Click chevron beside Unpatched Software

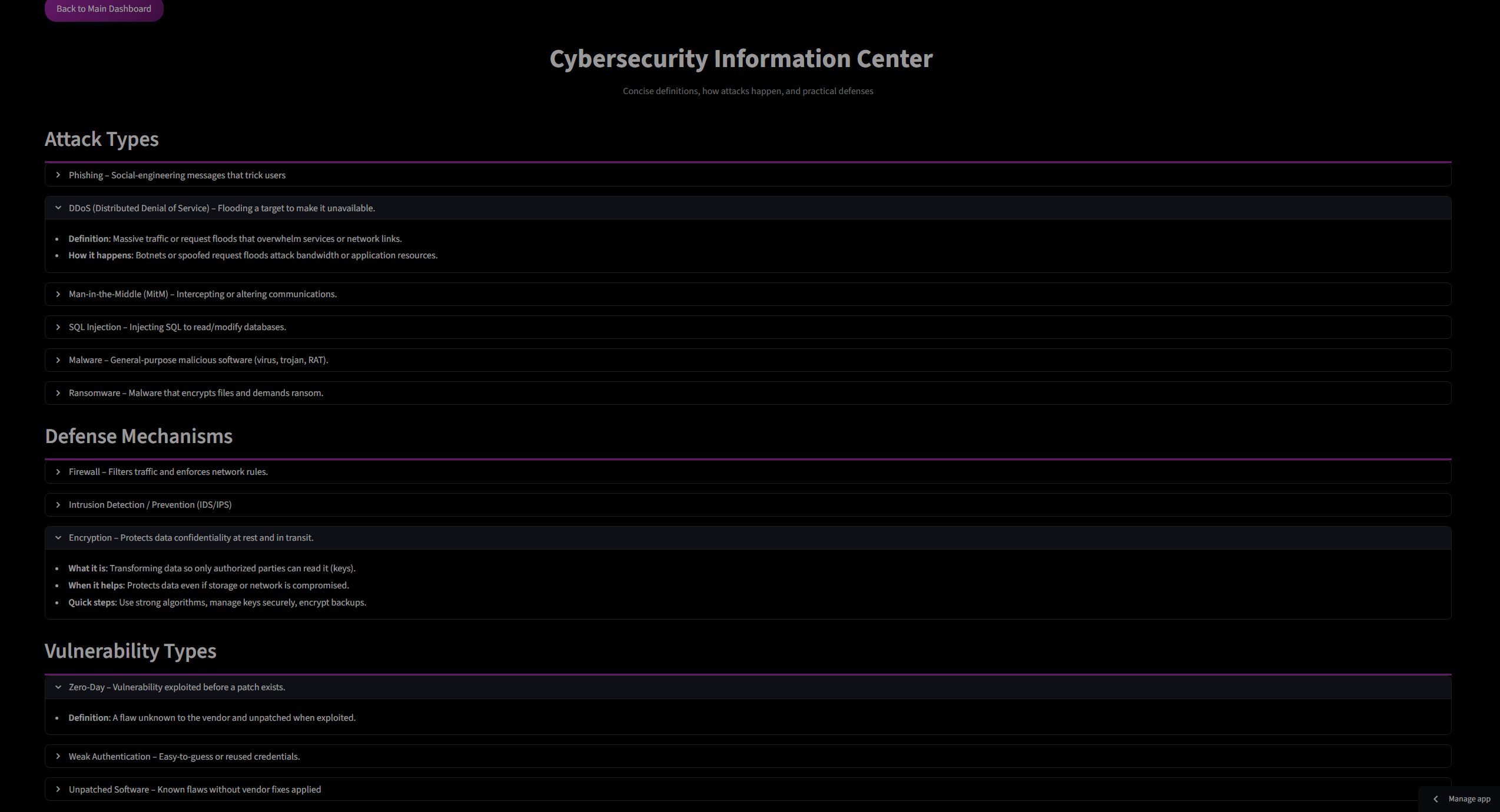click(58, 790)
